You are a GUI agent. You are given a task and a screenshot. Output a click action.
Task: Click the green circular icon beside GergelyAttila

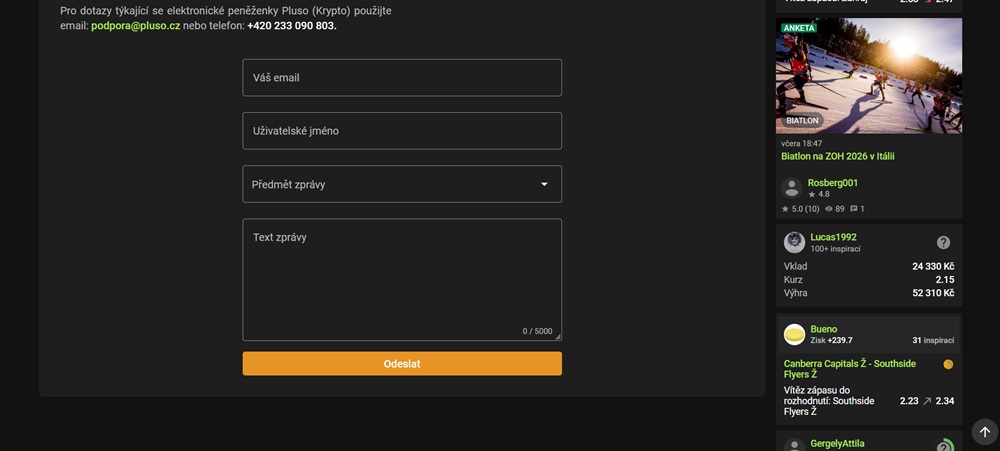(943, 446)
